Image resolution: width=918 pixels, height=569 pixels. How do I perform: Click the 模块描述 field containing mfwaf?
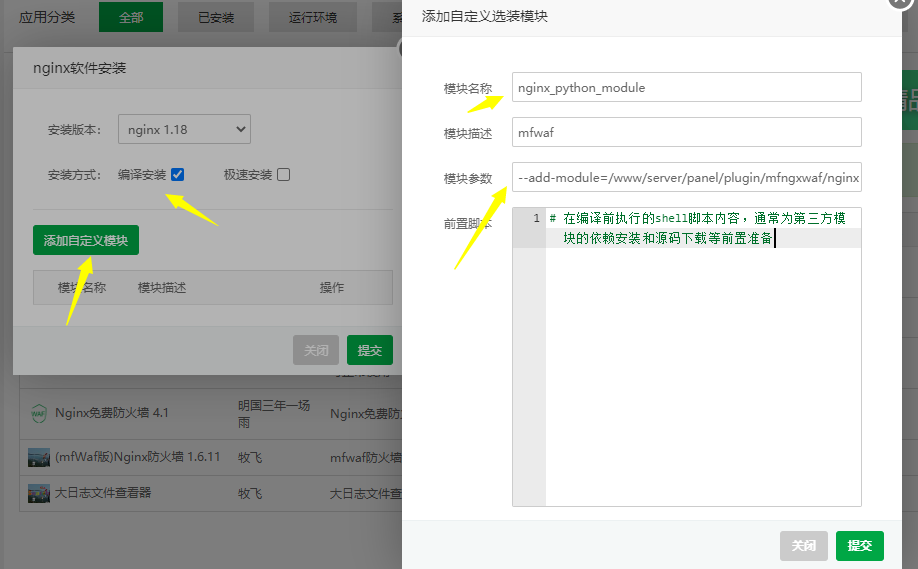click(x=686, y=133)
